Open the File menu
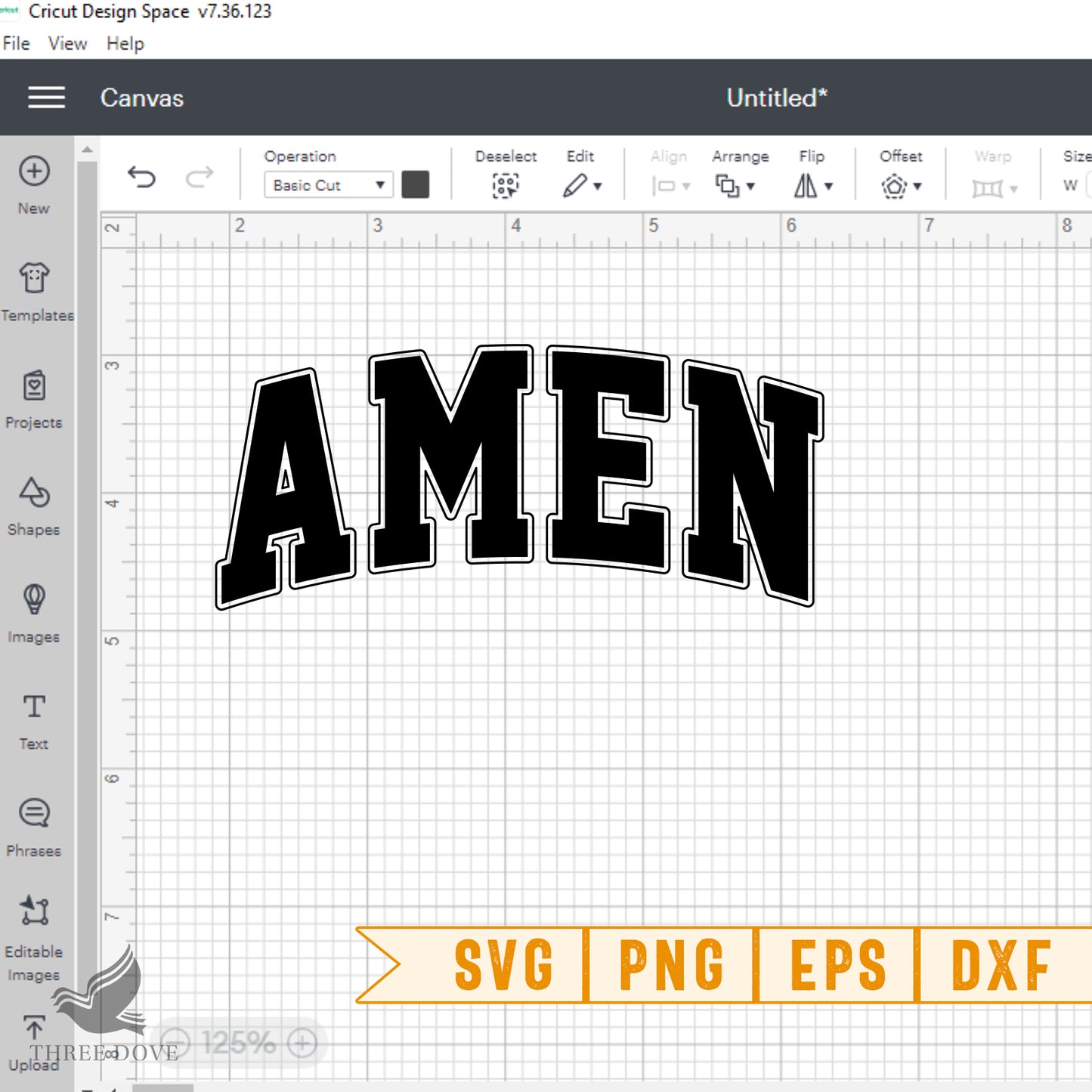Image resolution: width=1092 pixels, height=1092 pixels. 16,43
